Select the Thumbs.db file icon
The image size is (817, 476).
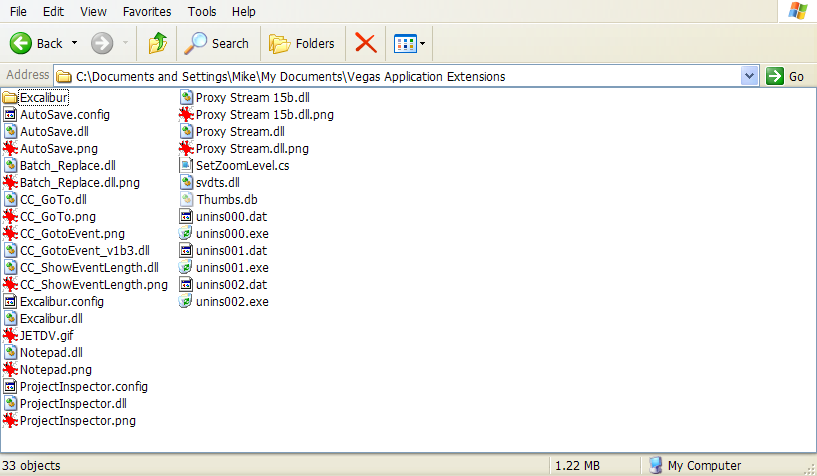(x=186, y=199)
